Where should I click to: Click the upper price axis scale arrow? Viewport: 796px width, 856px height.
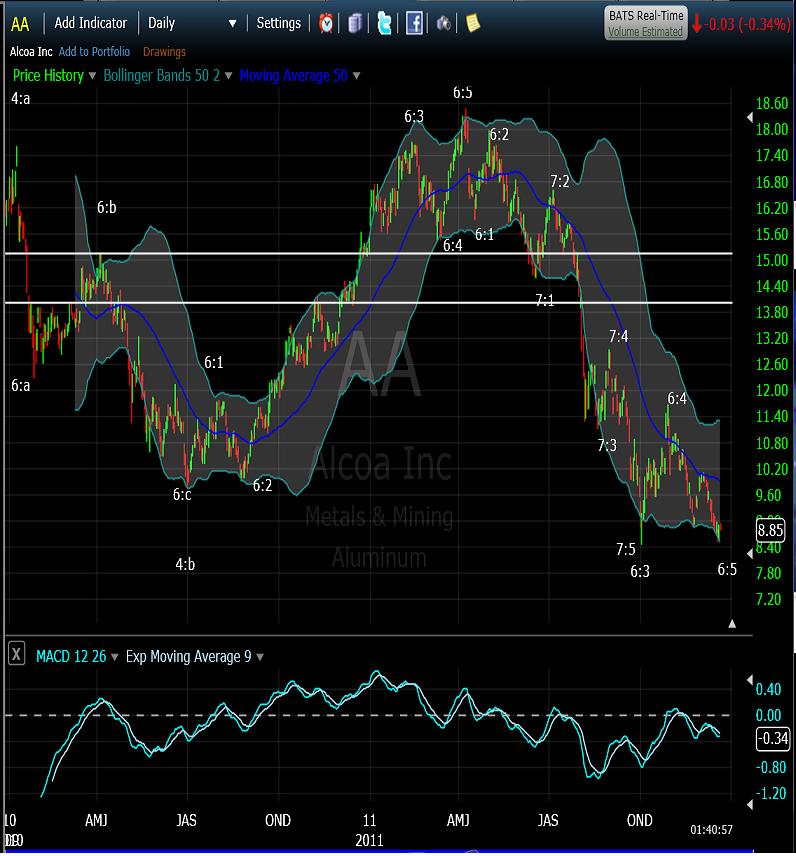[x=750, y=117]
